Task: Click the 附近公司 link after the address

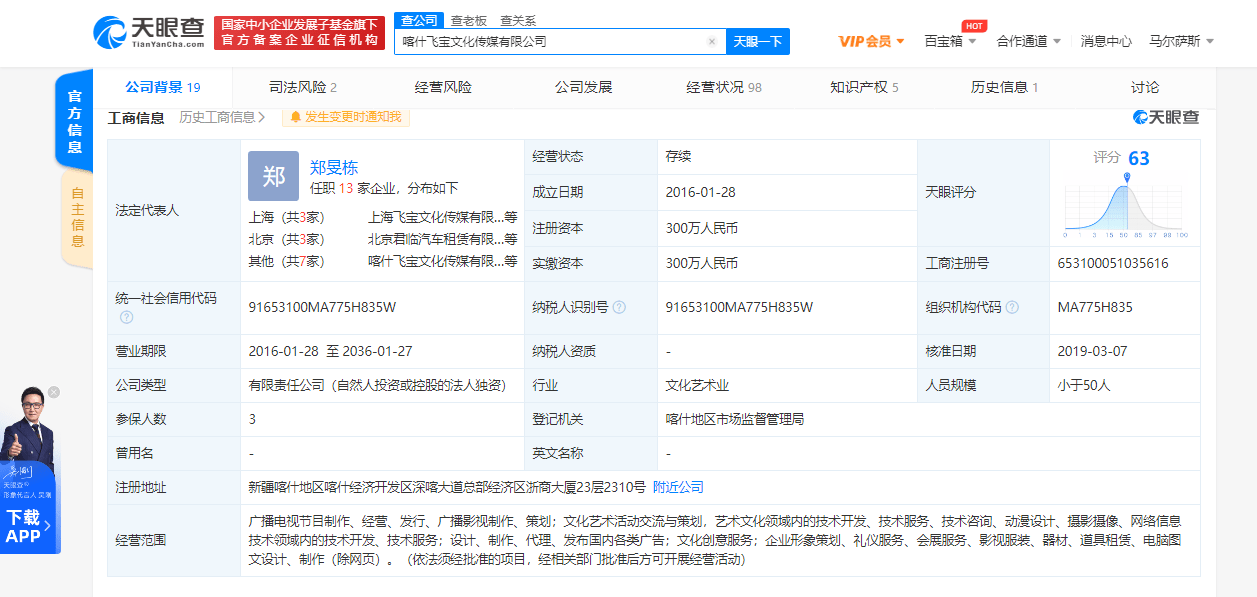Action: pos(678,487)
